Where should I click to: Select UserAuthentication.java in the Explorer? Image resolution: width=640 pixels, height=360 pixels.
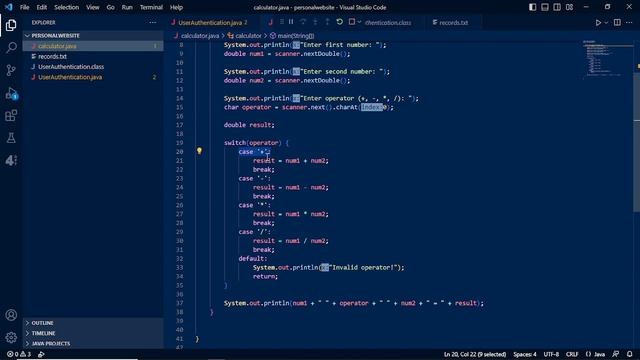click(x=93, y=77)
